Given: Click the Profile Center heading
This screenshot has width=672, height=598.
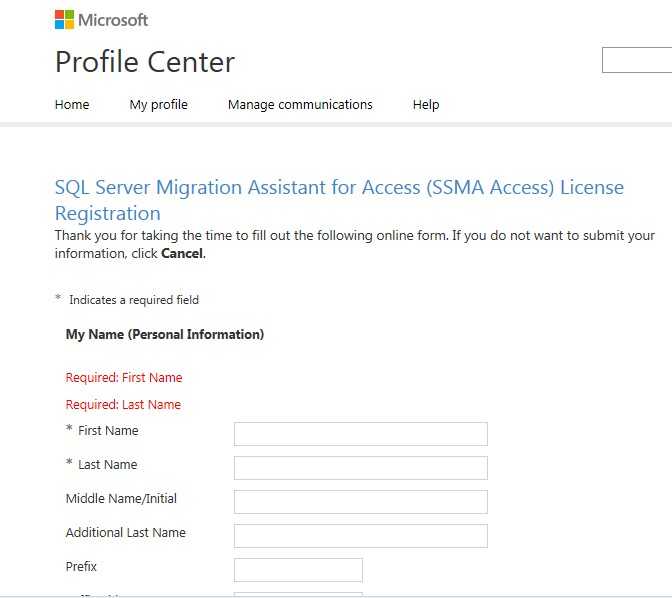Looking at the screenshot, I should coord(145,62).
